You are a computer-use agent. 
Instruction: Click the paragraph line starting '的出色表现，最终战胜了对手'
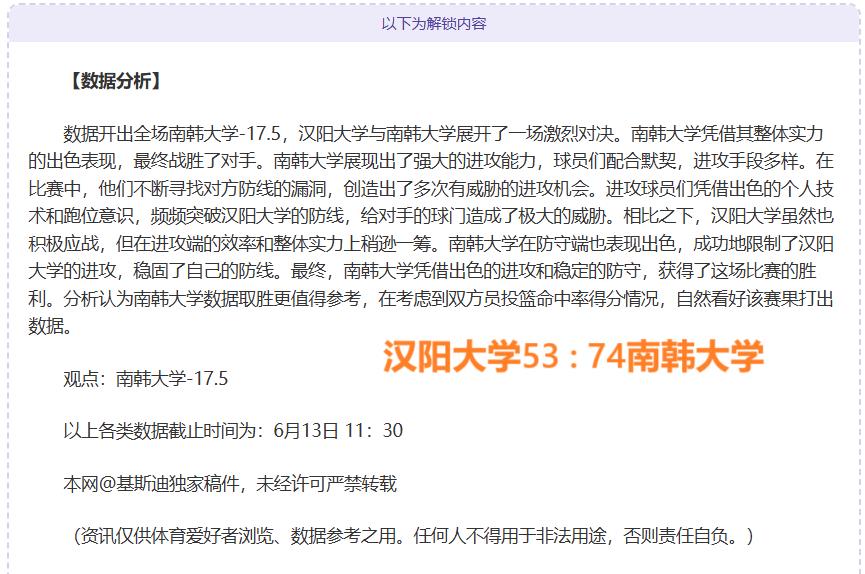tap(431, 161)
